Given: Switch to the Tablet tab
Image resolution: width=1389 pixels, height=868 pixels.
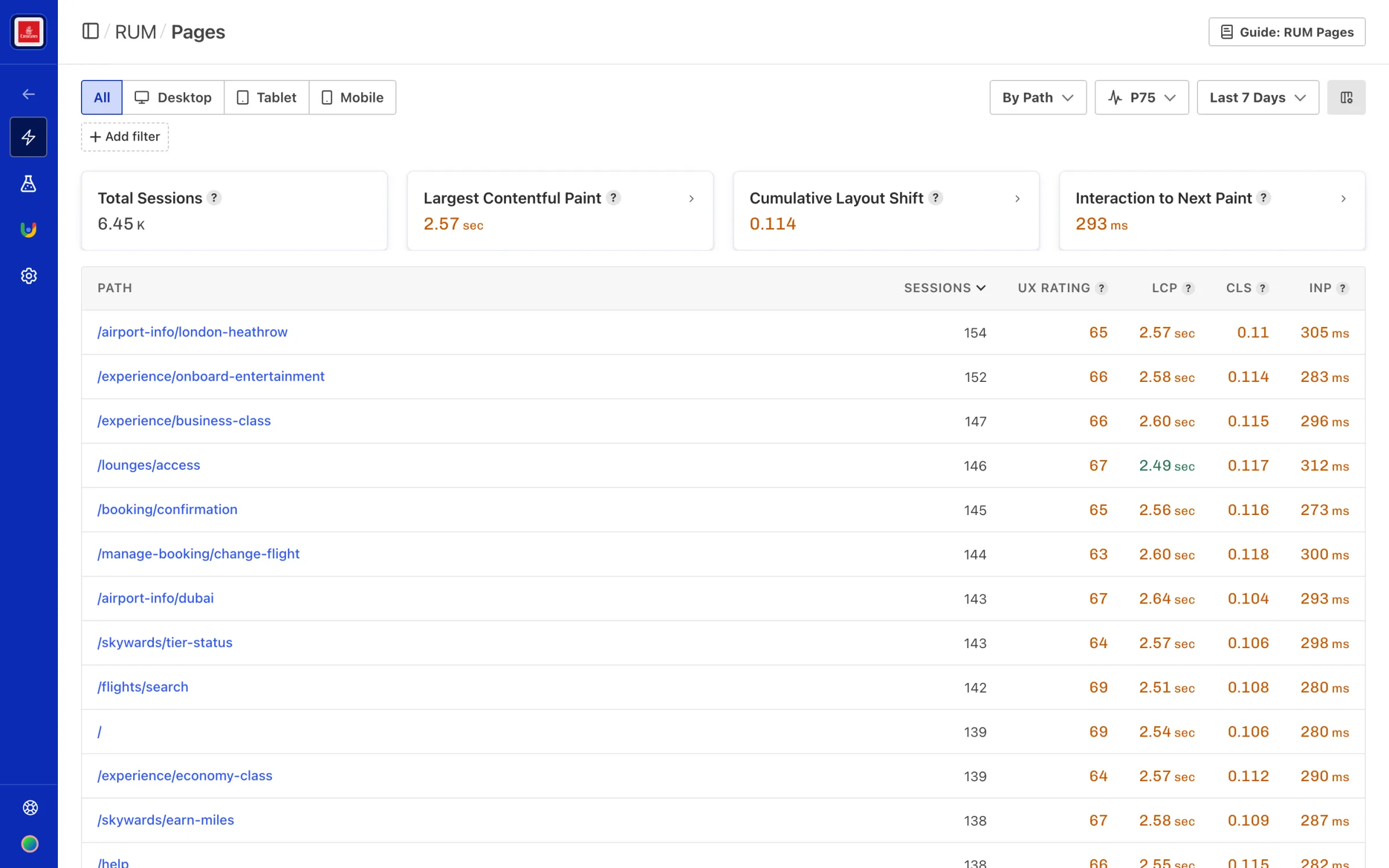Looking at the screenshot, I should click(x=267, y=97).
